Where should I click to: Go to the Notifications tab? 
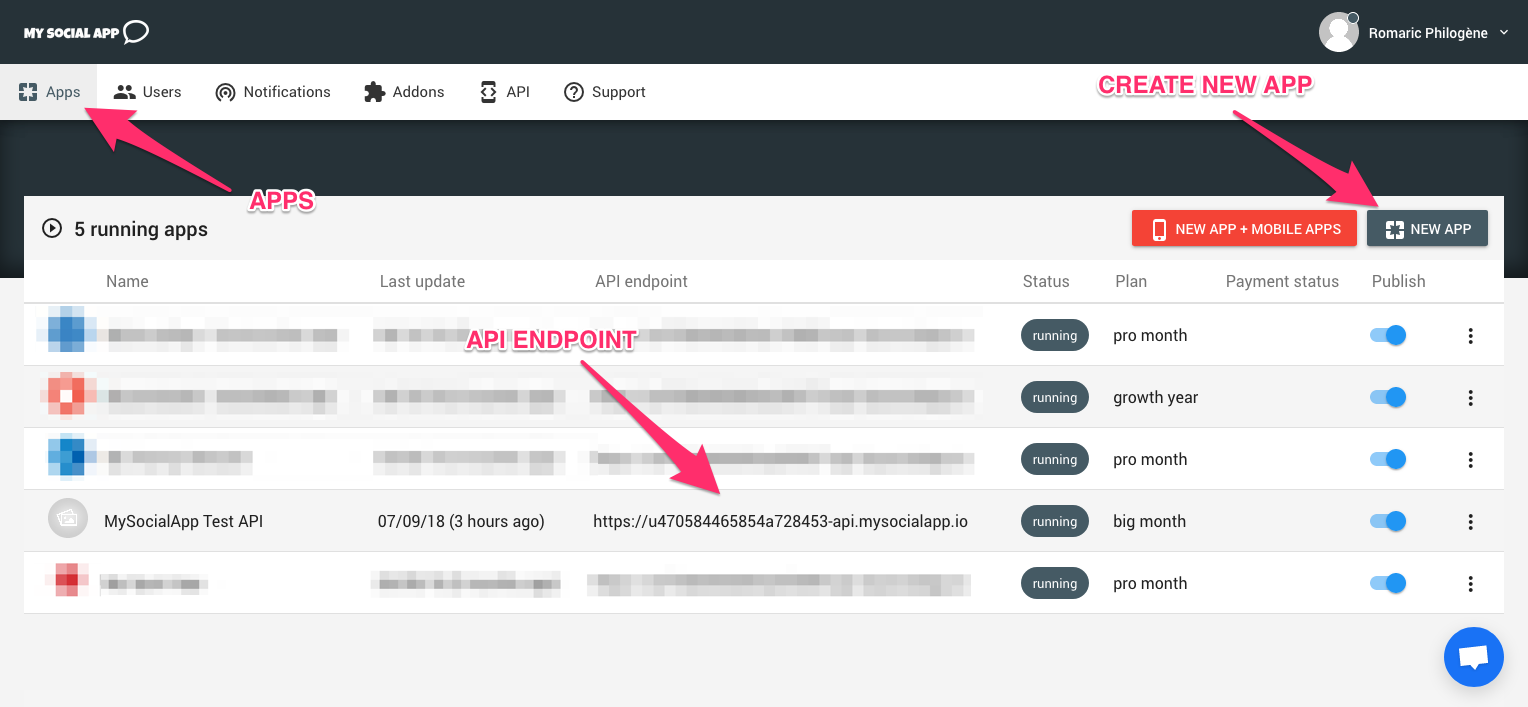272,92
